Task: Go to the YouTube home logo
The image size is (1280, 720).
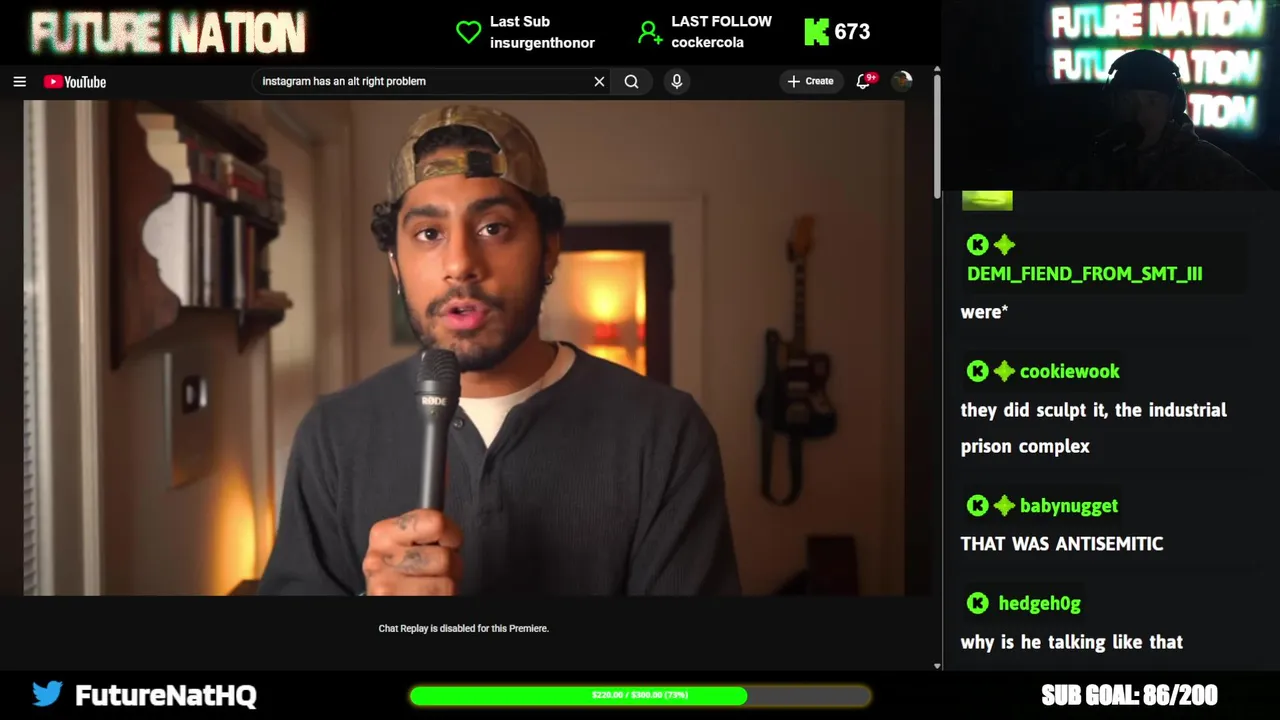Action: [x=74, y=82]
